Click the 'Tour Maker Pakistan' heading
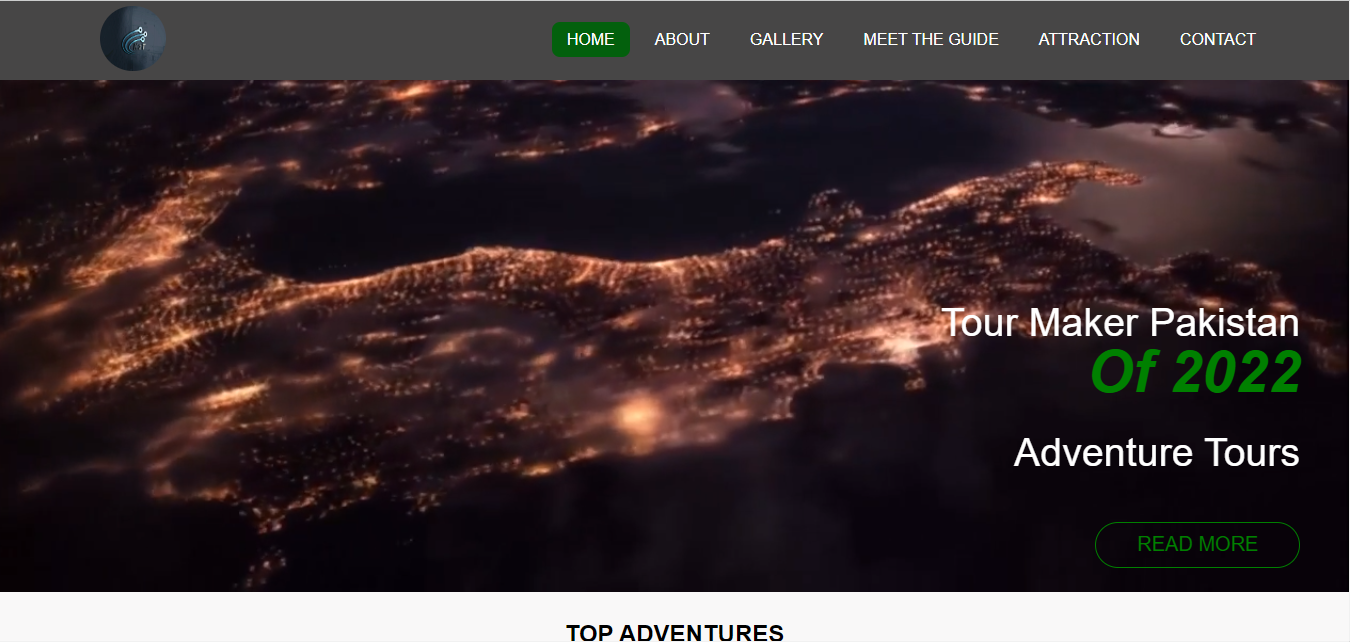The height and width of the screenshot is (642, 1350). click(1120, 322)
